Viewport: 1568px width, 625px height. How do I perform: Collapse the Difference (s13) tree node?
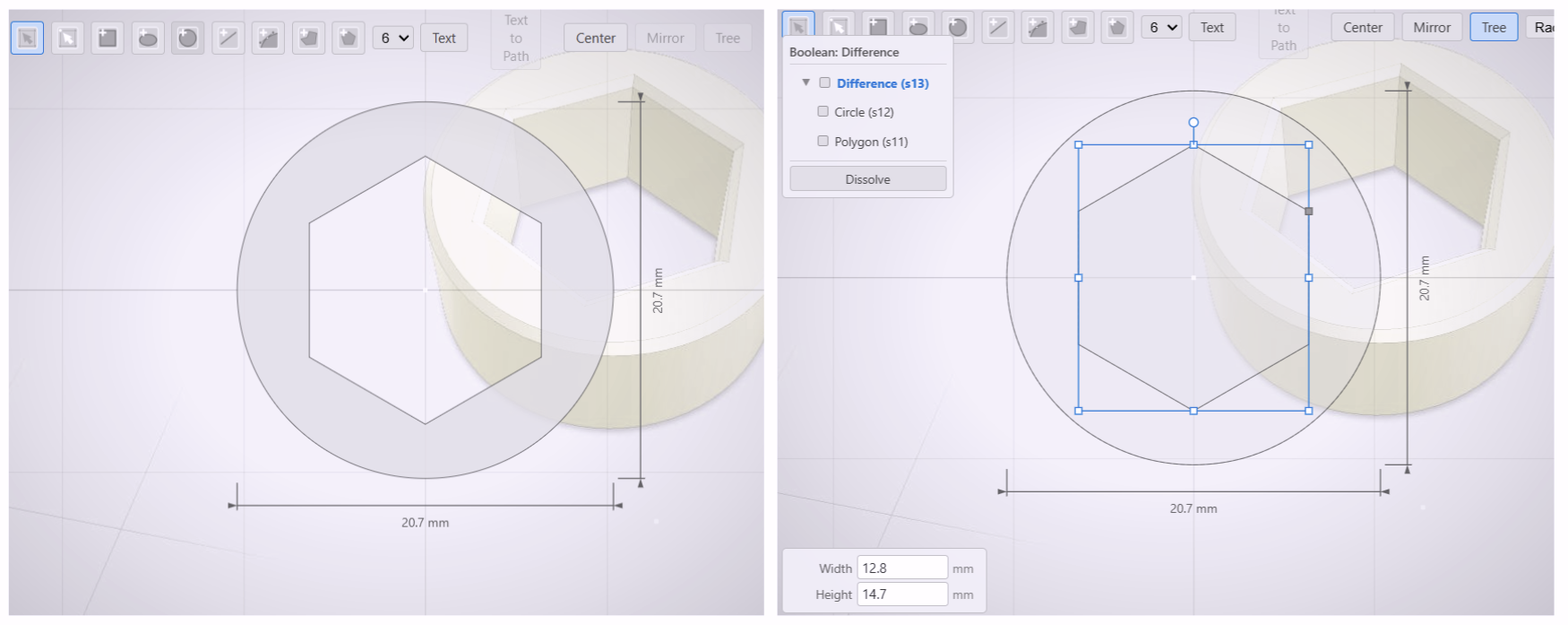[806, 82]
